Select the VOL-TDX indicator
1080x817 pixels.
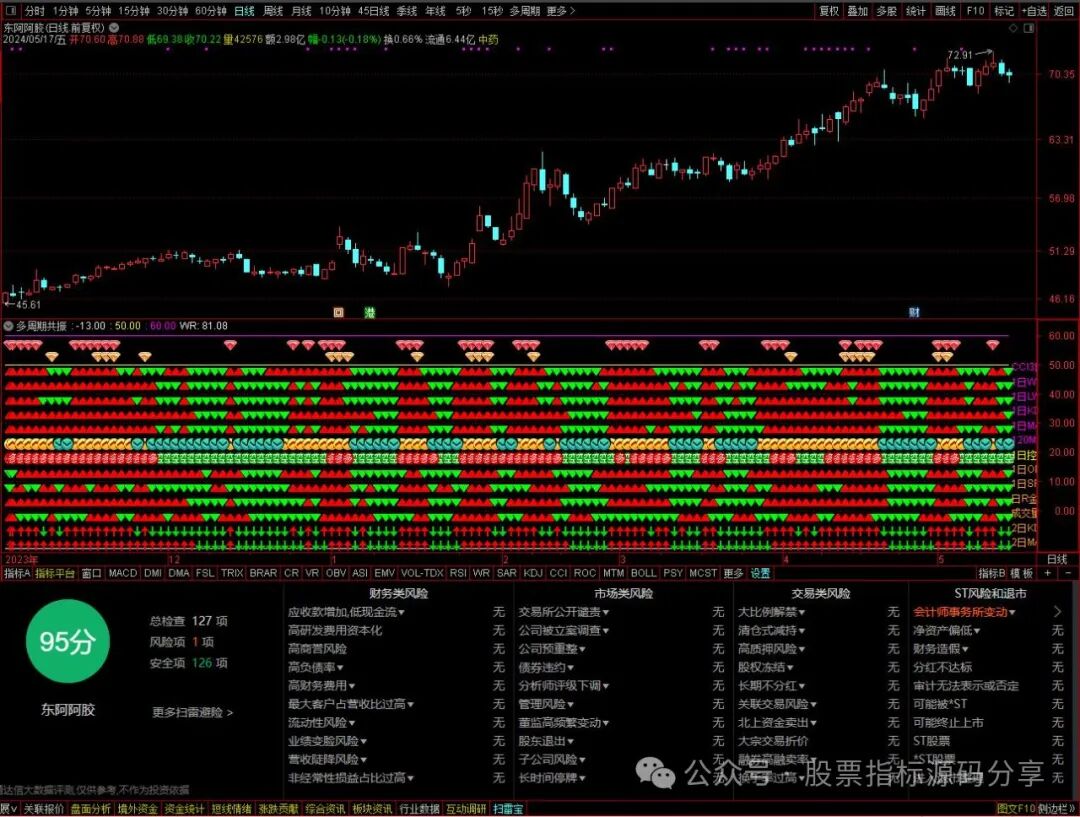422,573
